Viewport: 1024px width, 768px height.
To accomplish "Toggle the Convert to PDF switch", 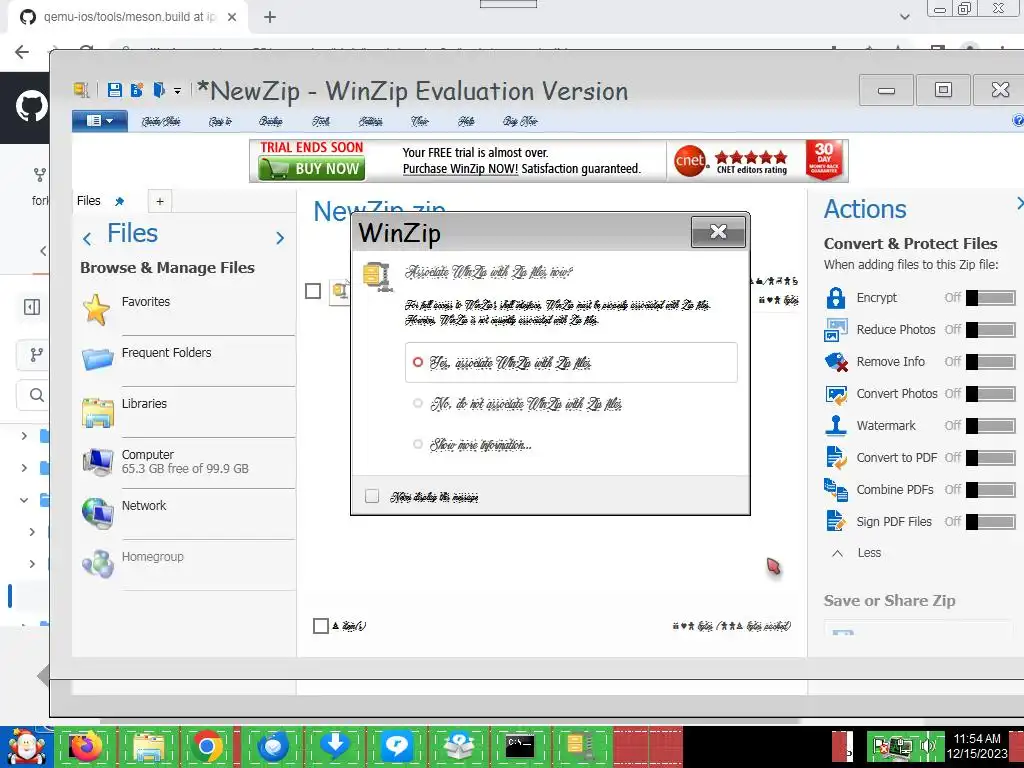I will click(991, 458).
